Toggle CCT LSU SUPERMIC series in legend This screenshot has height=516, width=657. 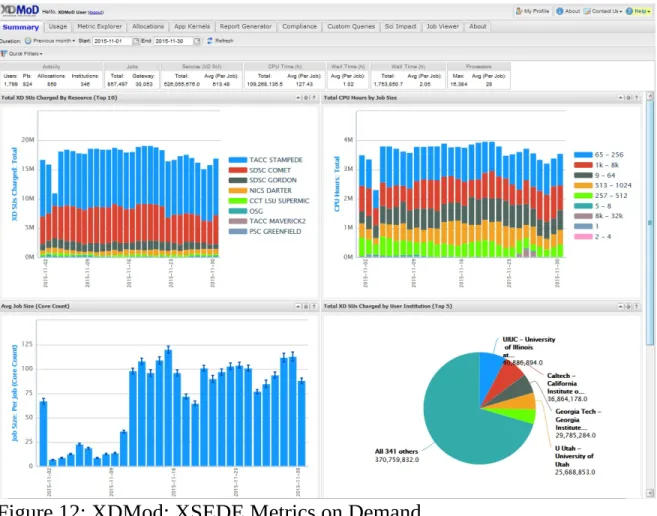[x=269, y=201]
